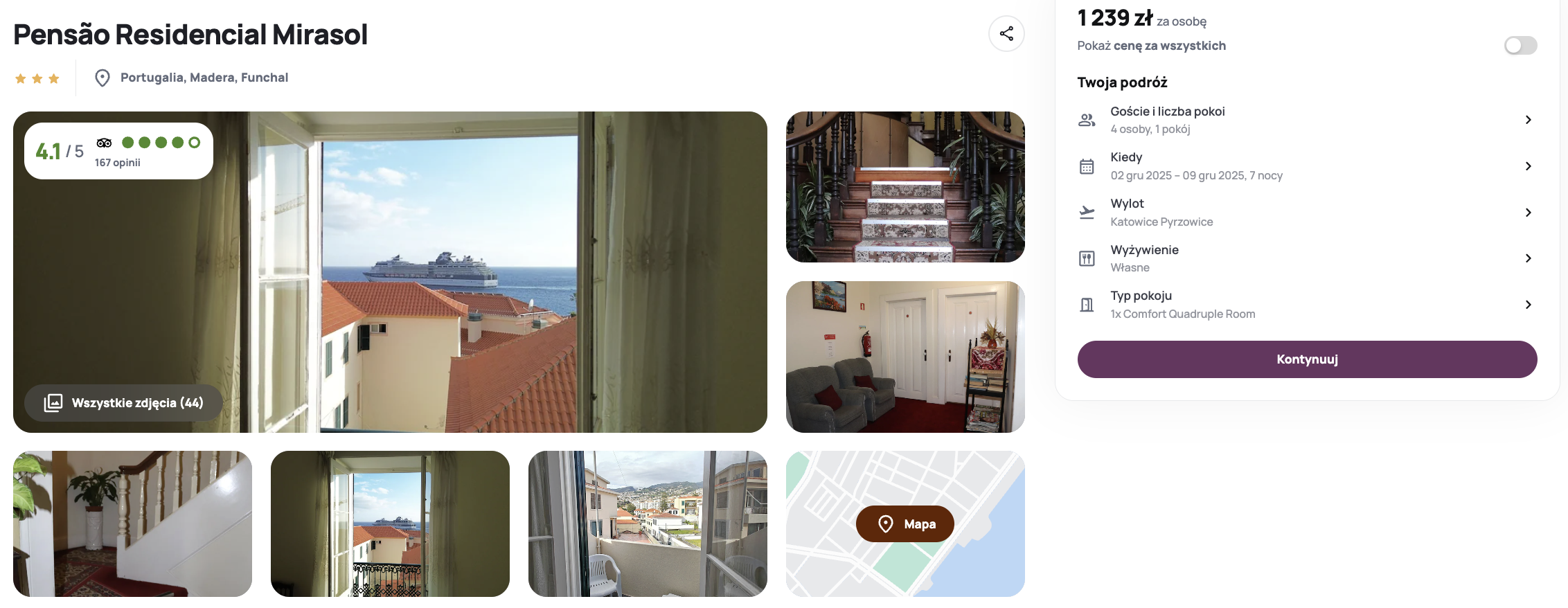Expand the Goście i liczba pokoi chevron
Viewport: 1568px width, 608px height.
(1528, 120)
